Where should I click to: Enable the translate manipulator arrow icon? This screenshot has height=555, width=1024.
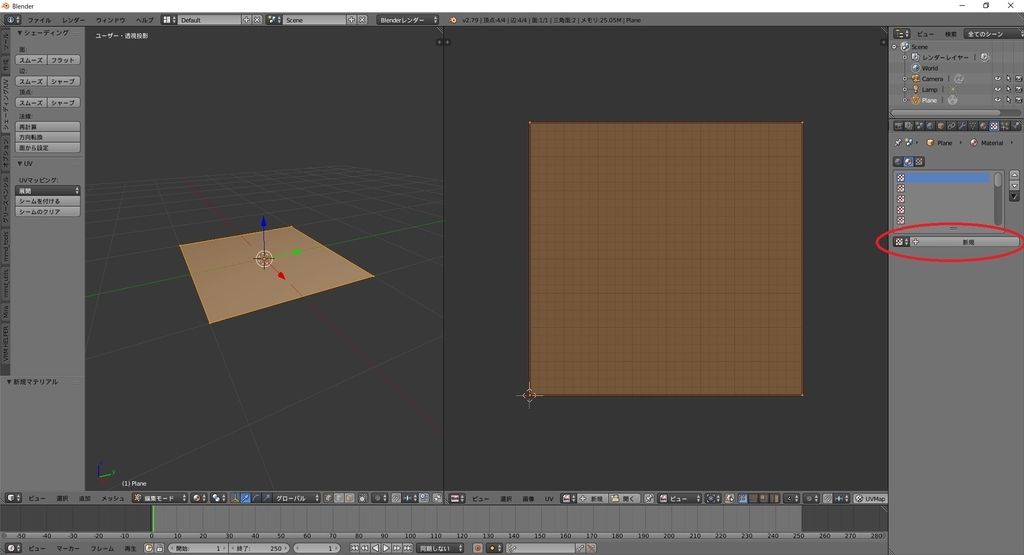(x=245, y=498)
